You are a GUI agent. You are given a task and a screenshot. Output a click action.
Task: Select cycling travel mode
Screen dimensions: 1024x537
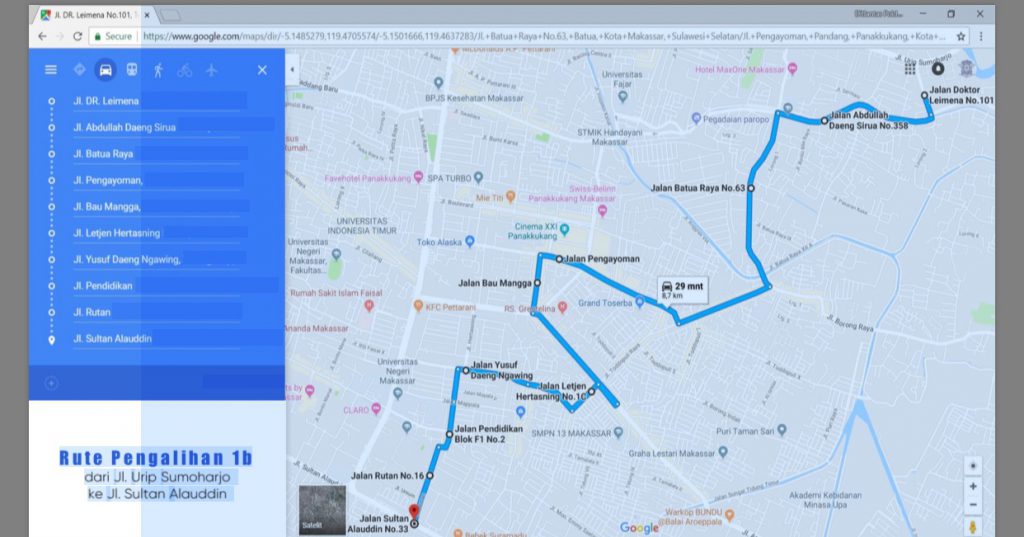tap(185, 70)
